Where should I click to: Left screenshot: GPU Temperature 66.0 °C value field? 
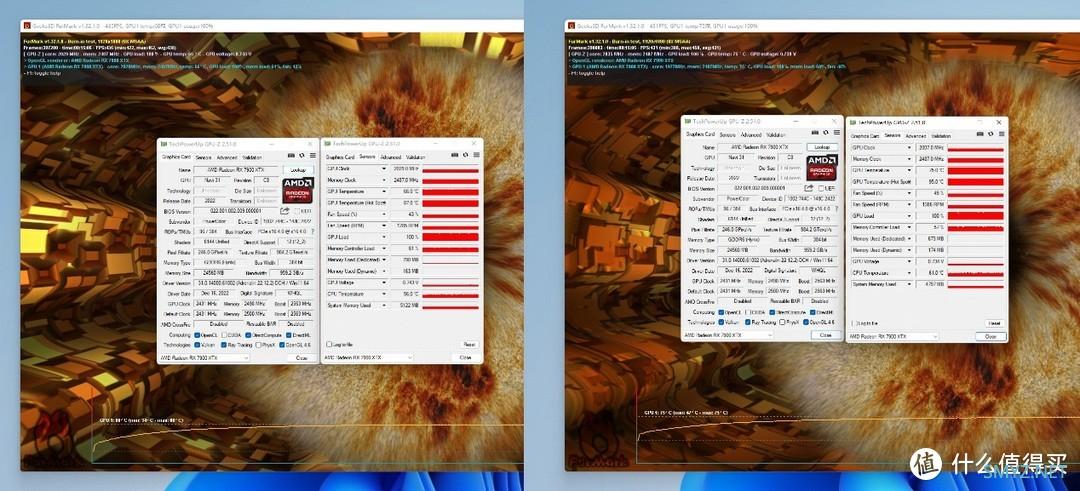tap(406, 191)
